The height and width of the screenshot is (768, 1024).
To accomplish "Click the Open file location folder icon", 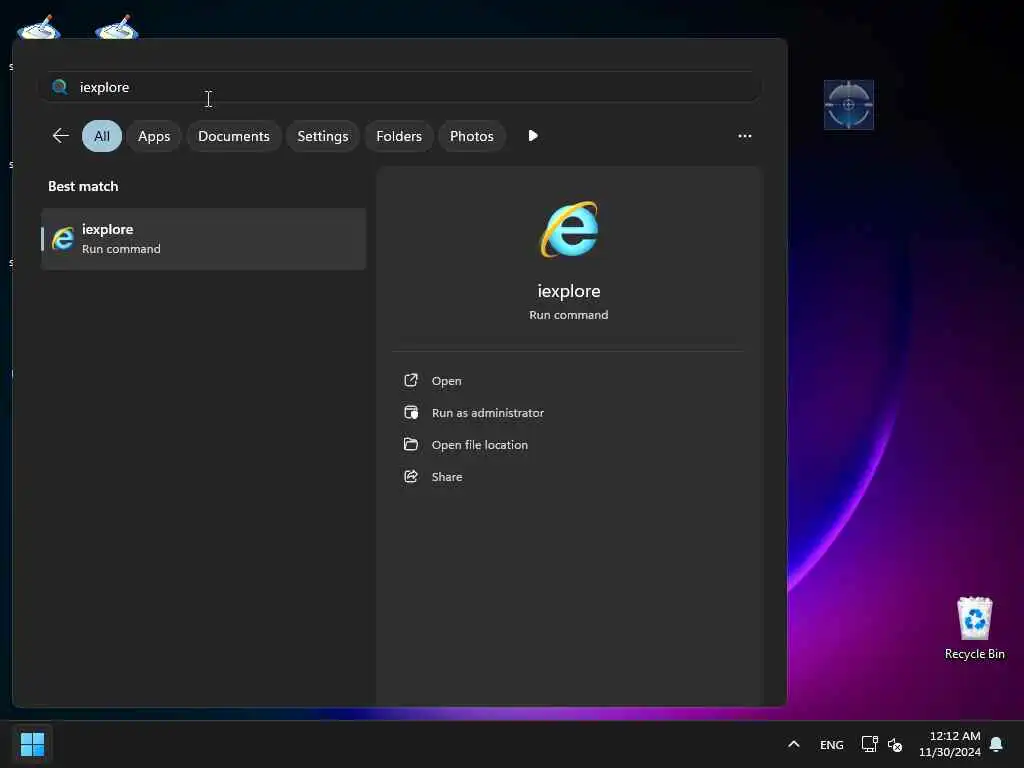I will pos(411,444).
